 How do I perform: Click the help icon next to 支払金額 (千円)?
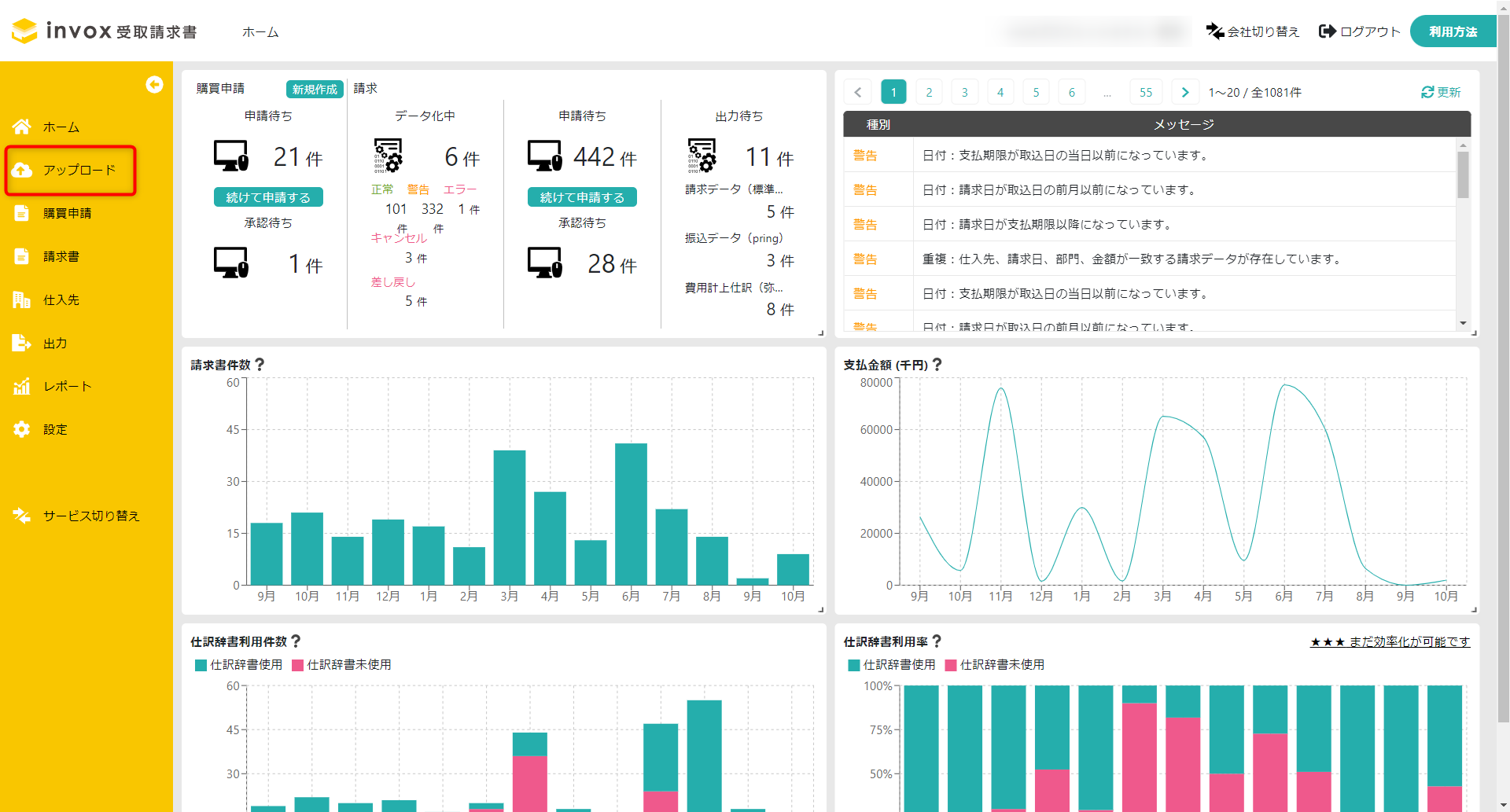click(937, 365)
